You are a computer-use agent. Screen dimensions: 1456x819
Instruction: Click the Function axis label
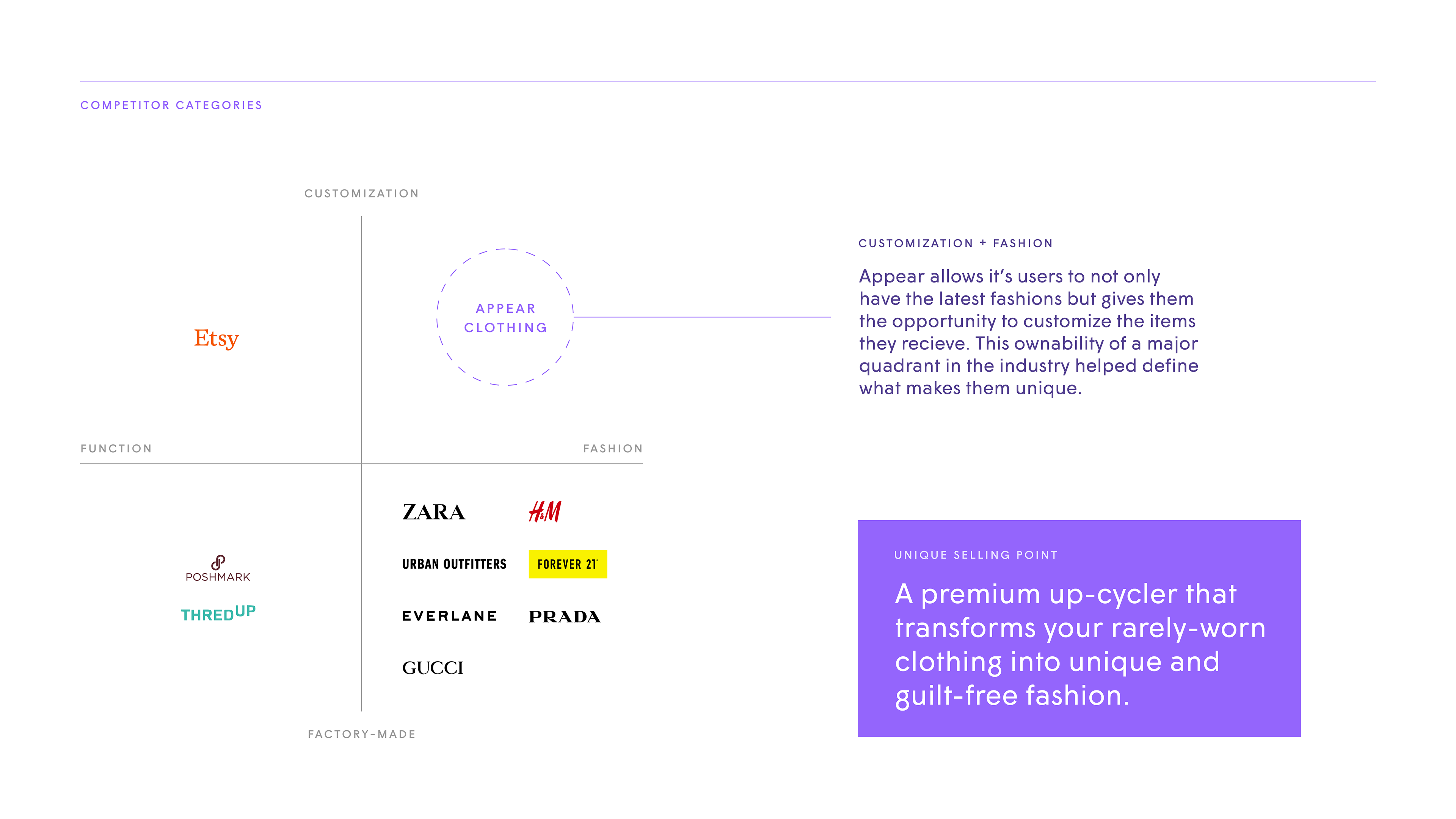116,448
